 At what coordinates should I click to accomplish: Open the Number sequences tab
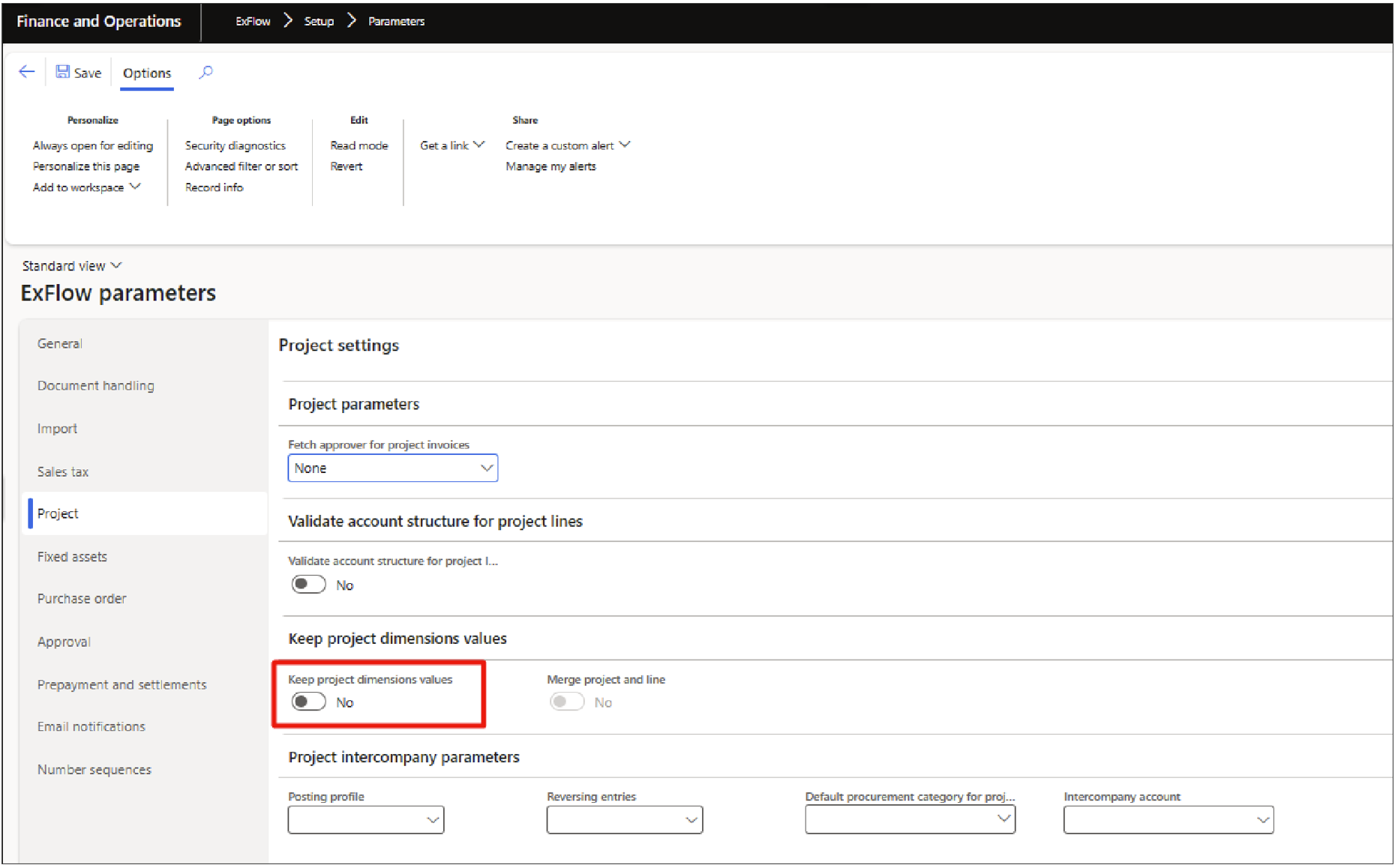coord(94,770)
